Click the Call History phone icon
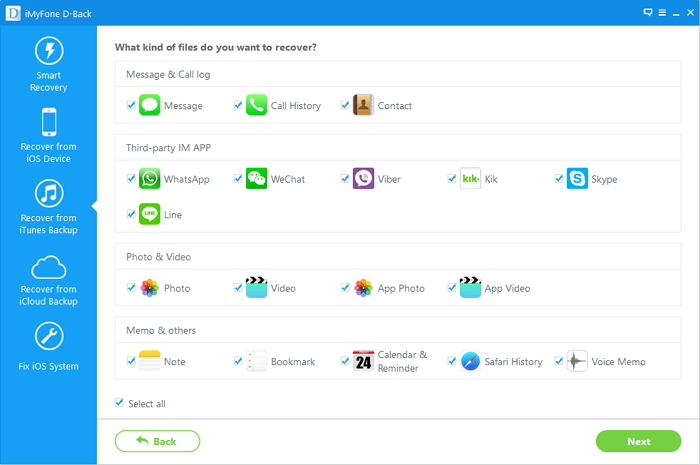The image size is (700, 465). 256,105
